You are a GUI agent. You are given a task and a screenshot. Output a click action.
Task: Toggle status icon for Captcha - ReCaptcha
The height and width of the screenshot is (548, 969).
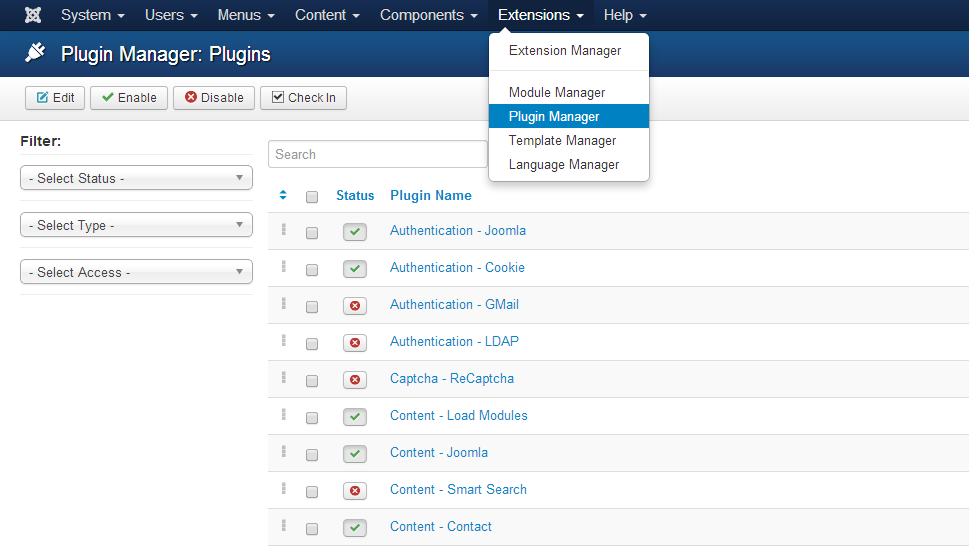pyautogui.click(x=355, y=380)
